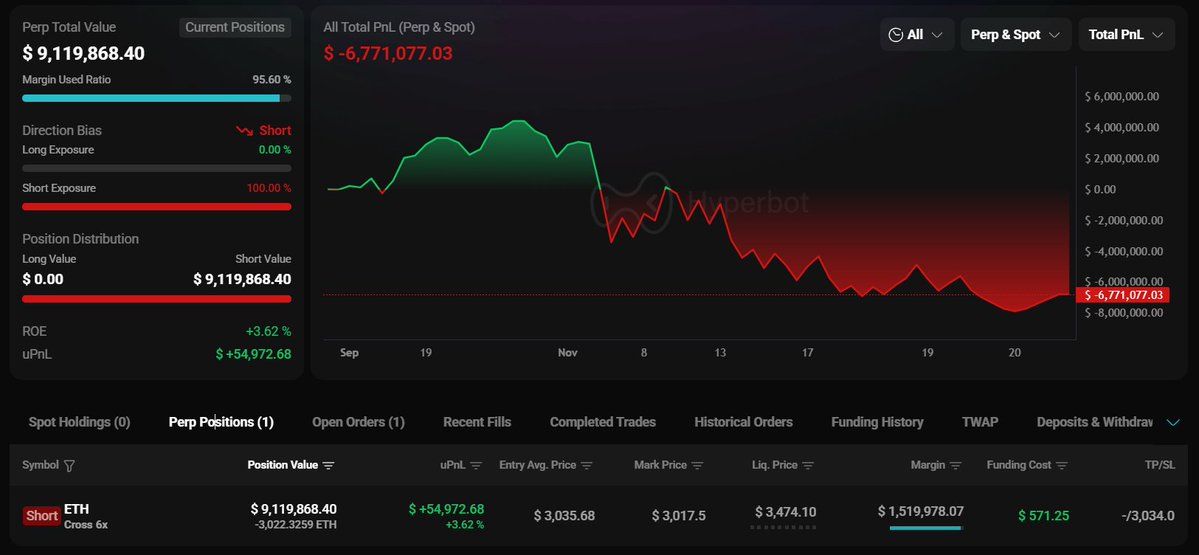Click the Entry Avg. Price sort icon

[587, 466]
